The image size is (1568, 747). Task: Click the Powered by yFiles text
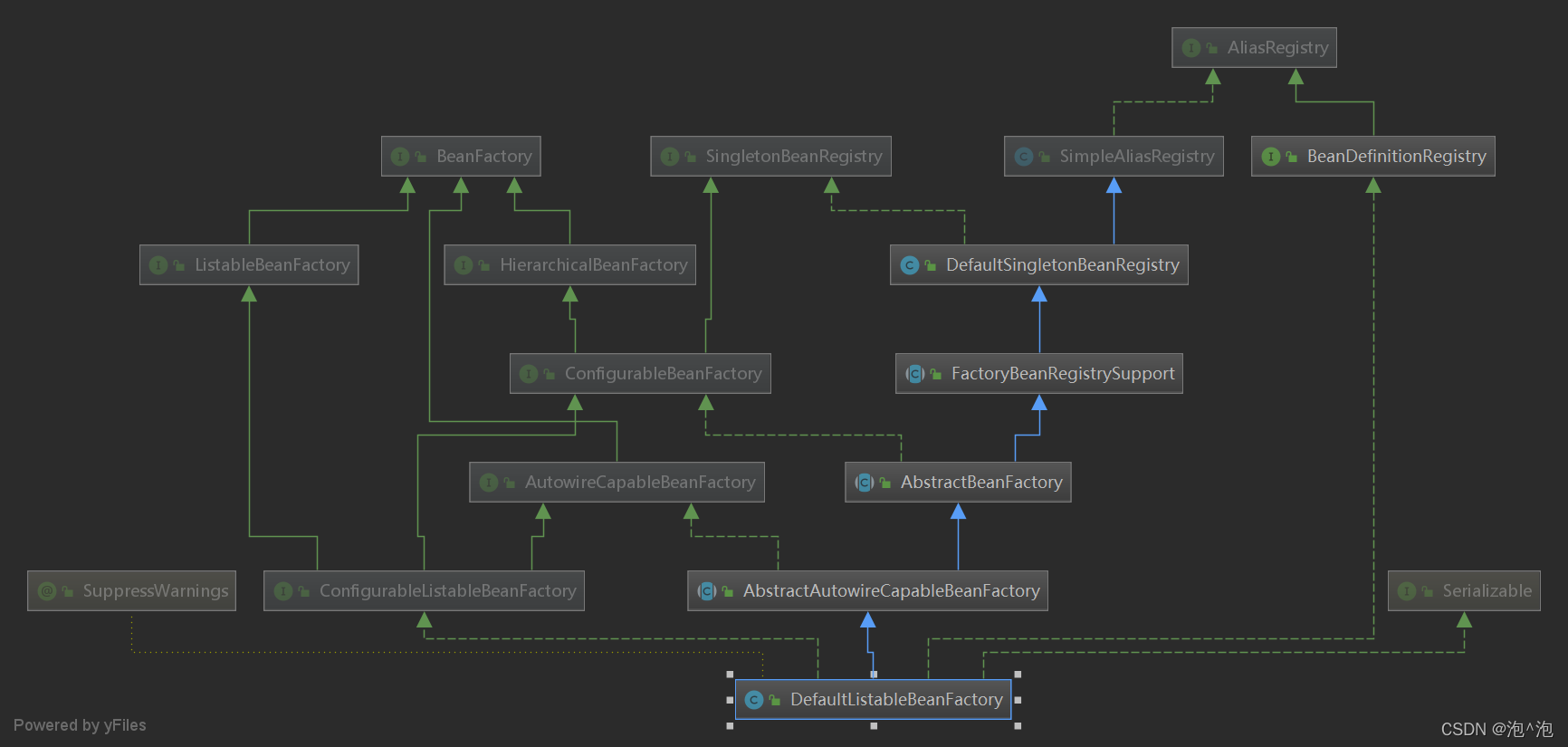(80, 725)
